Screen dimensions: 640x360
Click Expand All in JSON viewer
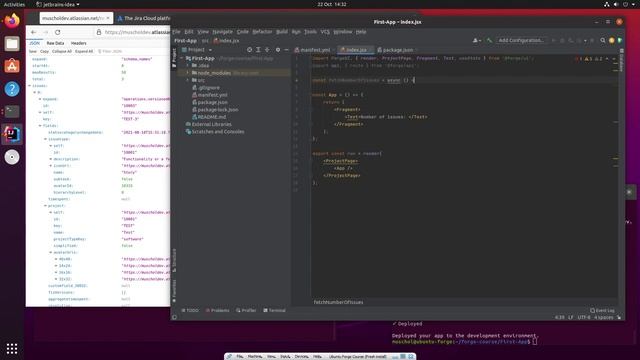tap(84, 51)
